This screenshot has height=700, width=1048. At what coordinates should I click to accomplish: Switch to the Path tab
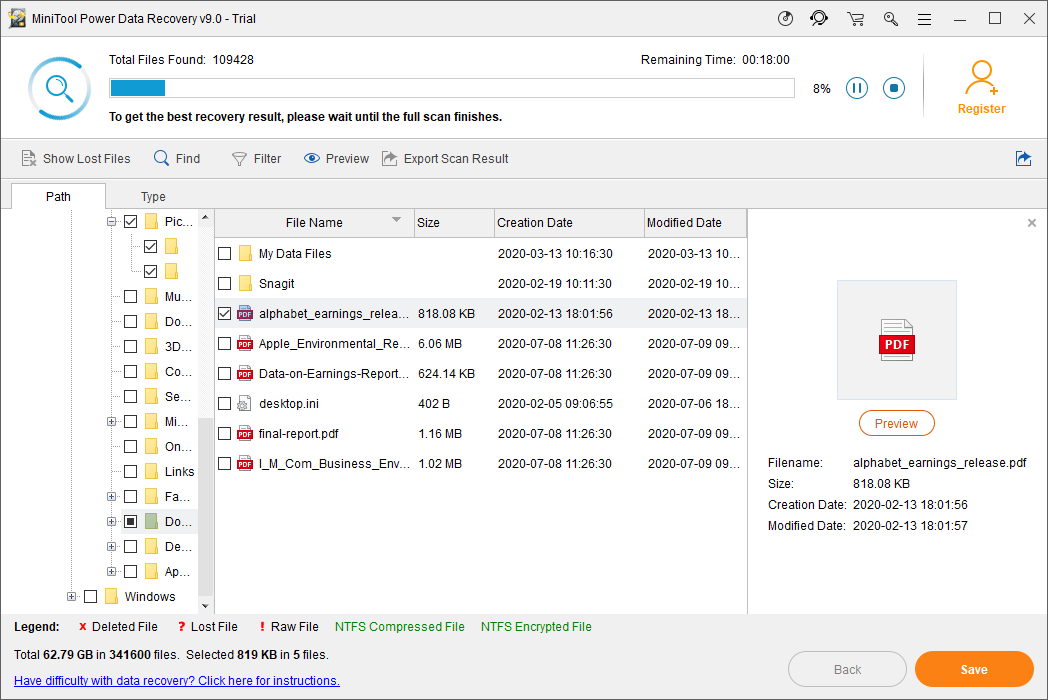[x=58, y=197]
